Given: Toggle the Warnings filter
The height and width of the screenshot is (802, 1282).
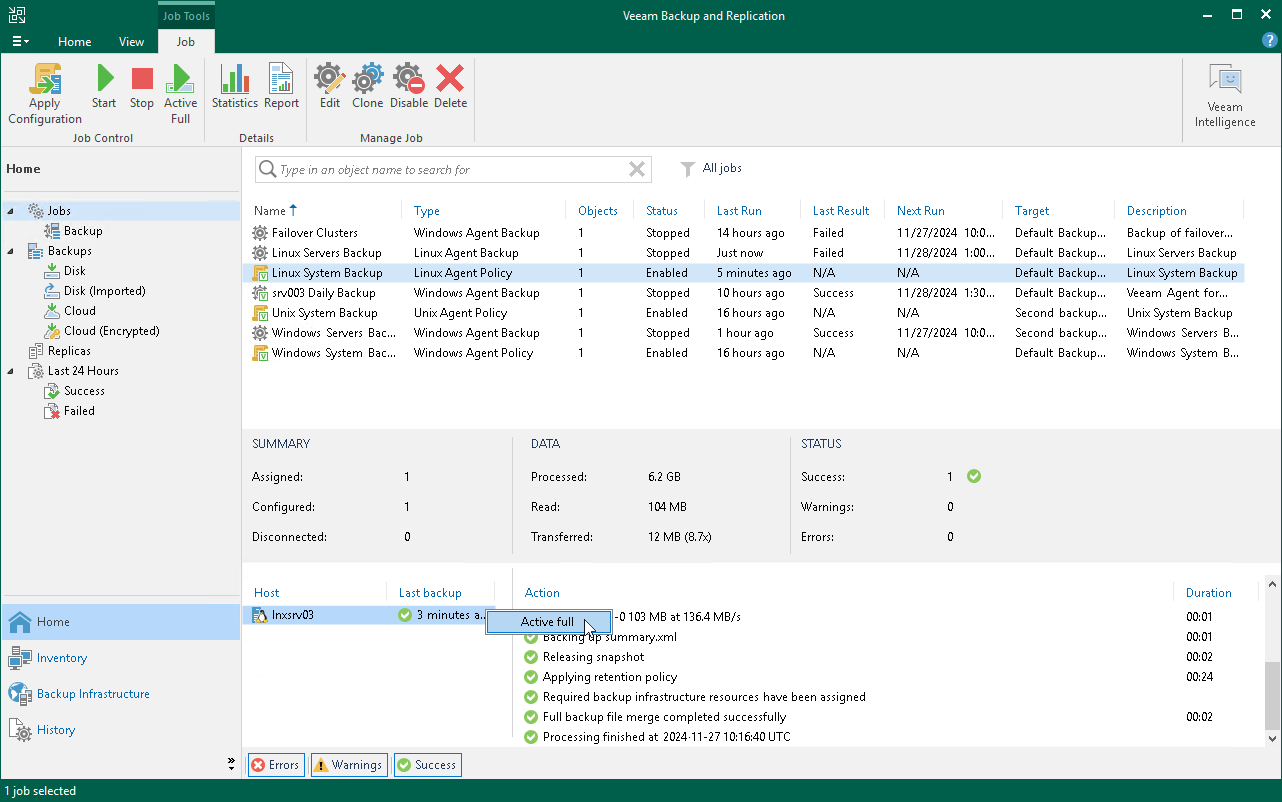Looking at the screenshot, I should pos(348,765).
